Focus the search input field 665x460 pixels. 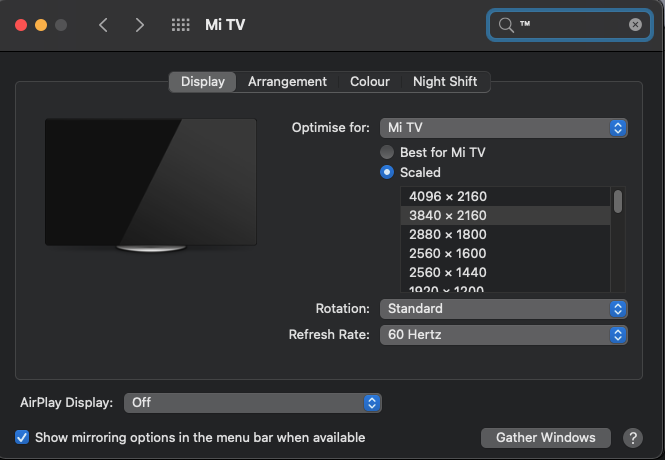click(x=570, y=25)
